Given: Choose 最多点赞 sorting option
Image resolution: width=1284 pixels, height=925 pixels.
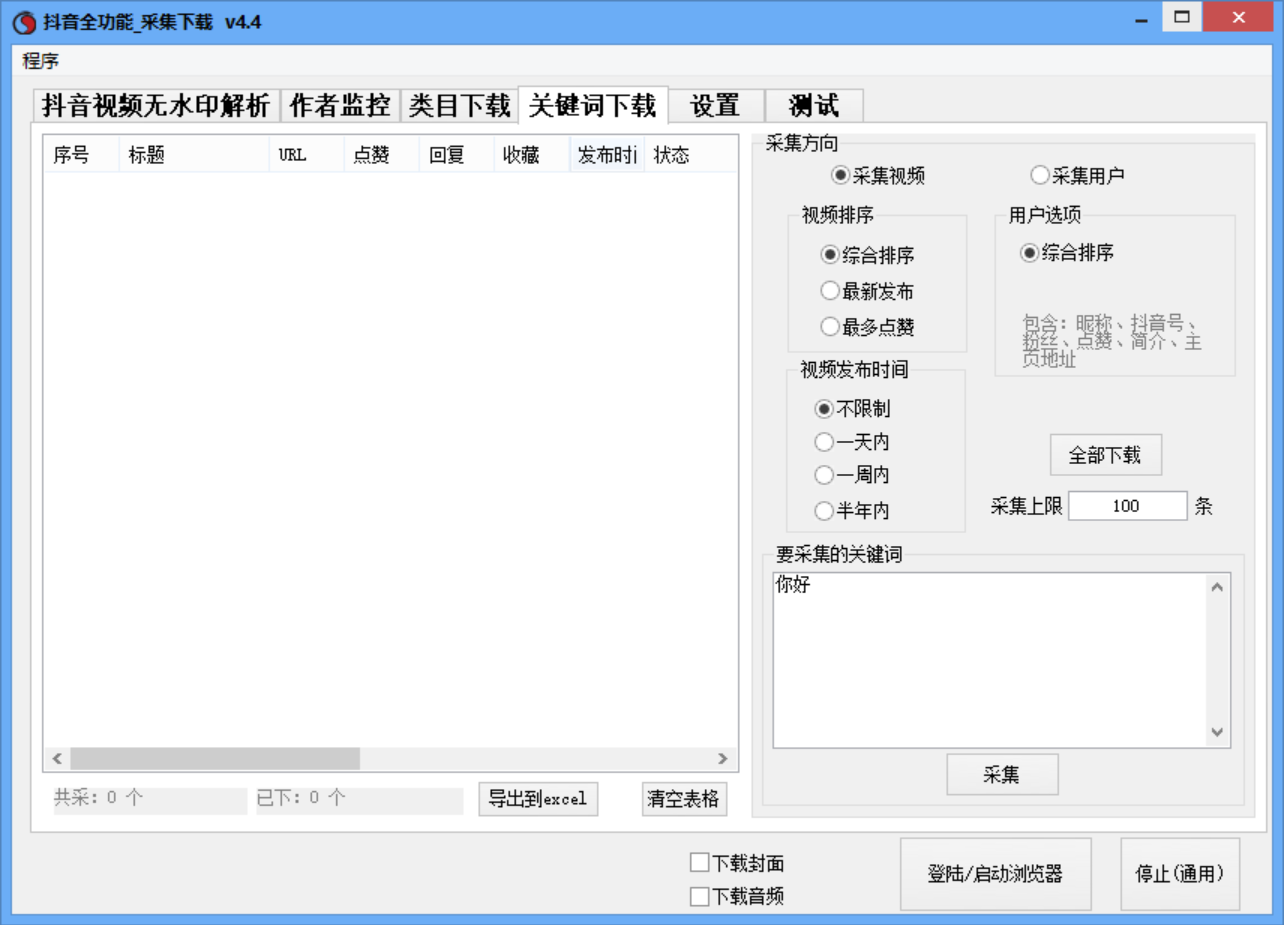Looking at the screenshot, I should pos(867,327).
